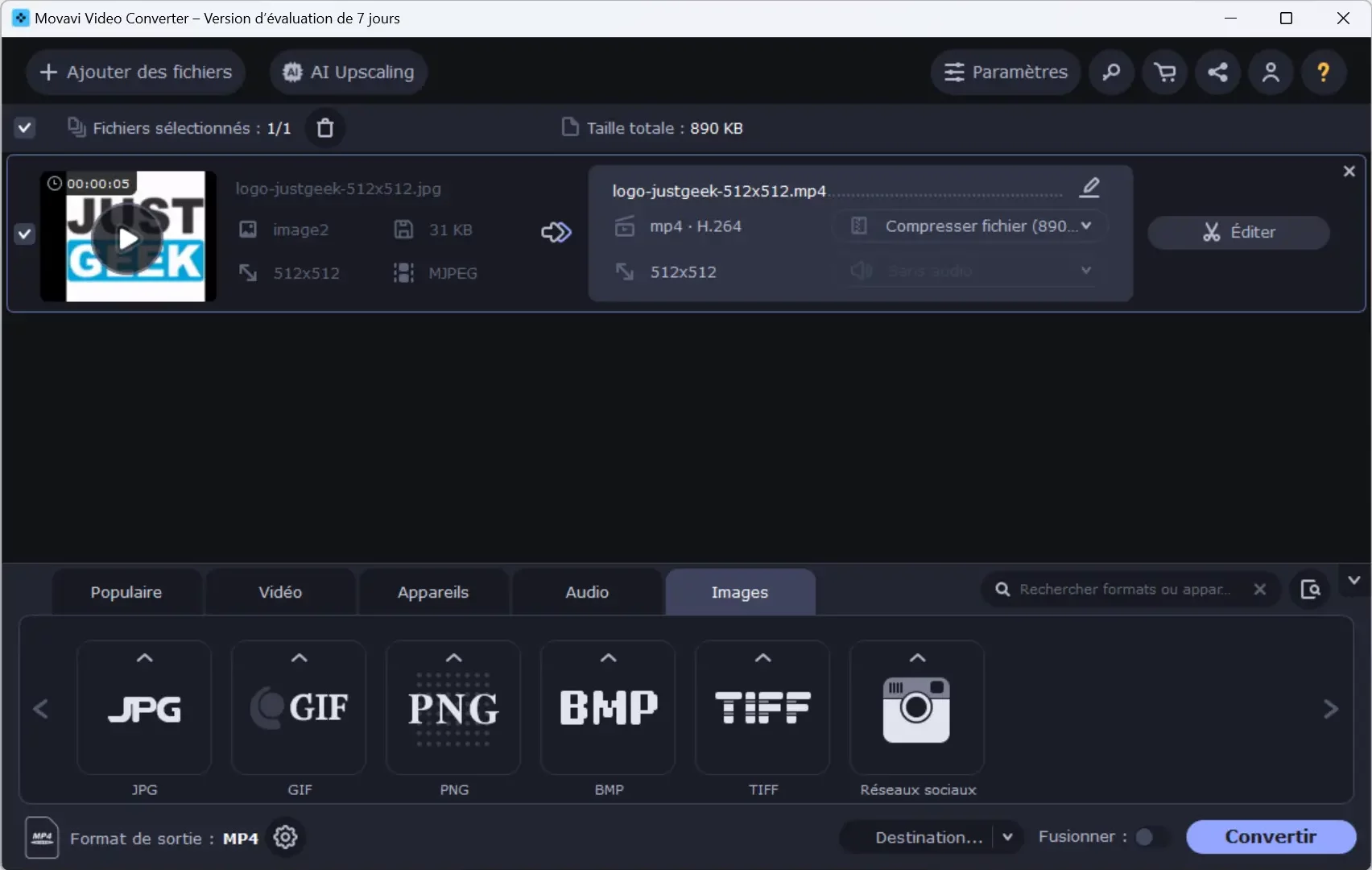The height and width of the screenshot is (870, 1372).
Task: Expand BMP presets chevron
Action: click(609, 657)
